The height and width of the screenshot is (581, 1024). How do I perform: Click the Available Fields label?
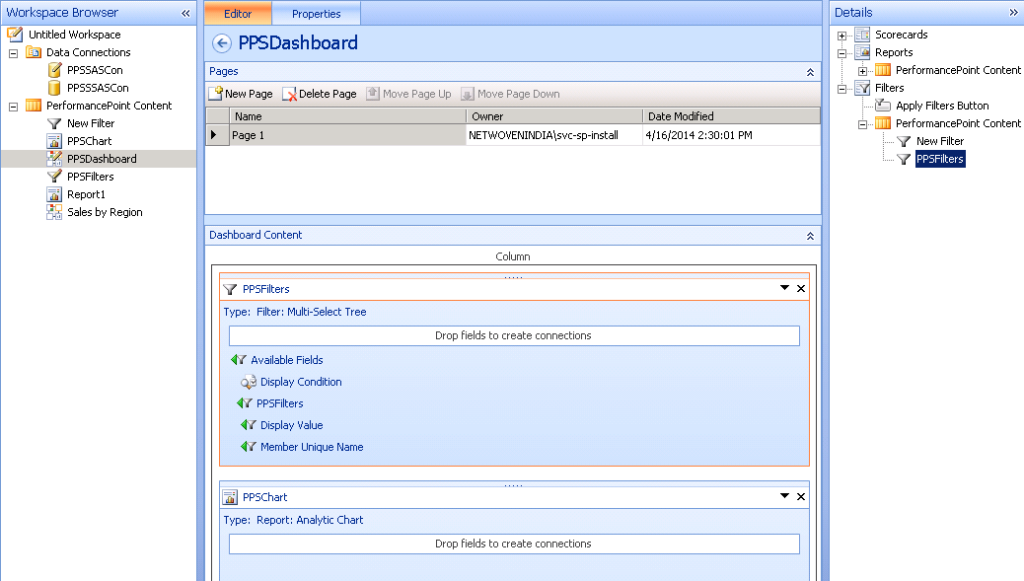click(x=287, y=360)
